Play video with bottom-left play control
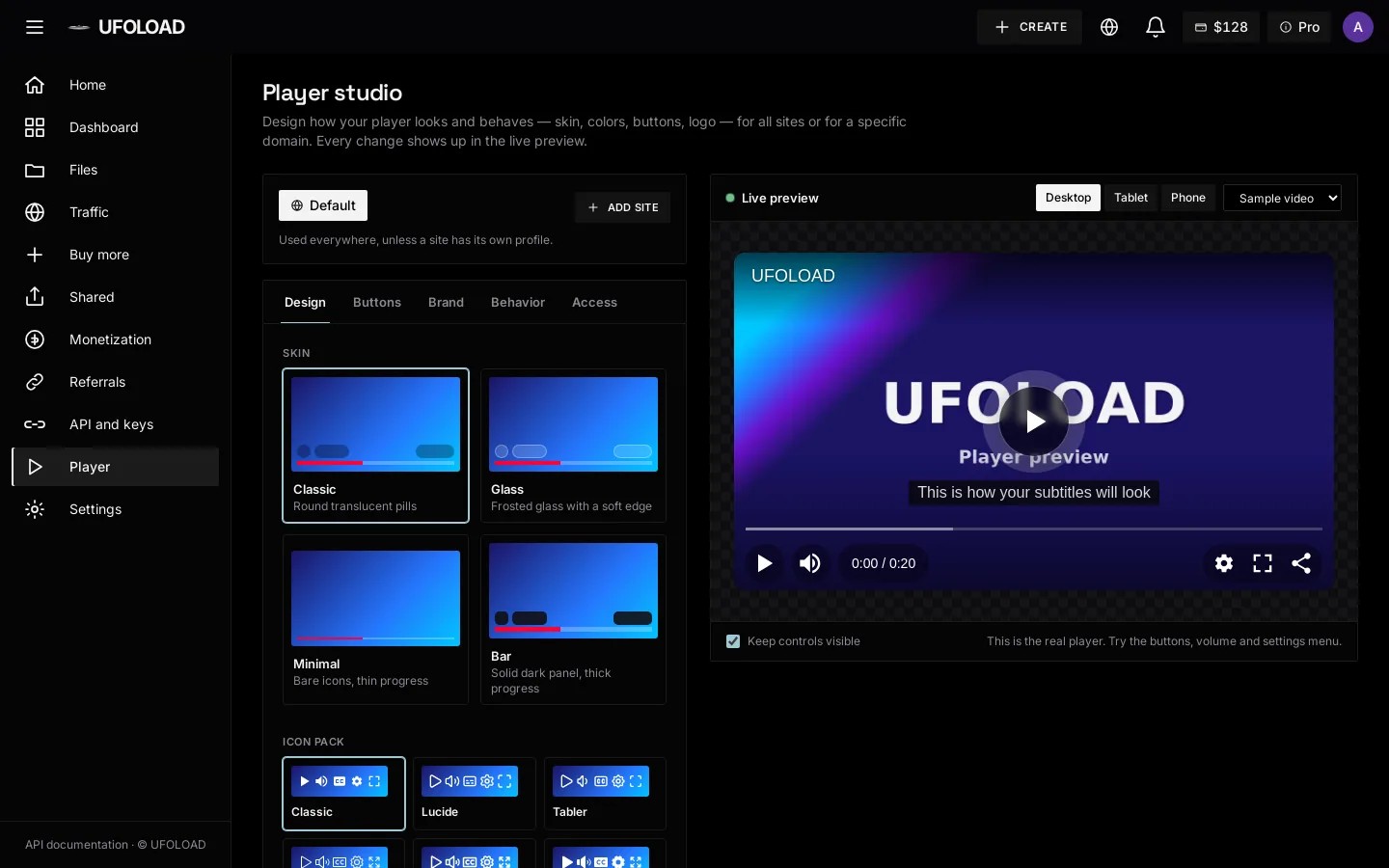The width and height of the screenshot is (1389, 868). [764, 563]
